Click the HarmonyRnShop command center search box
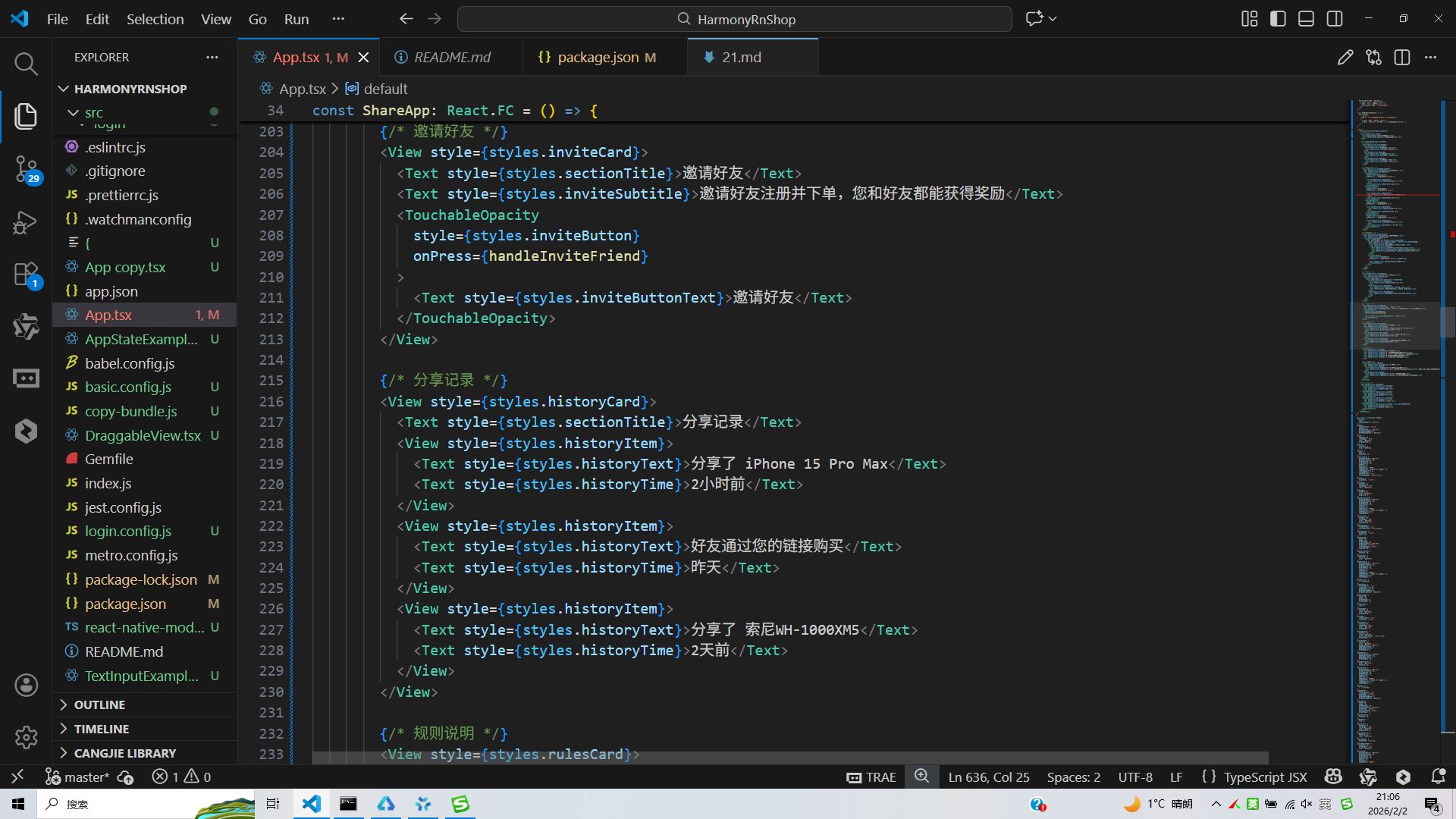 point(734,19)
